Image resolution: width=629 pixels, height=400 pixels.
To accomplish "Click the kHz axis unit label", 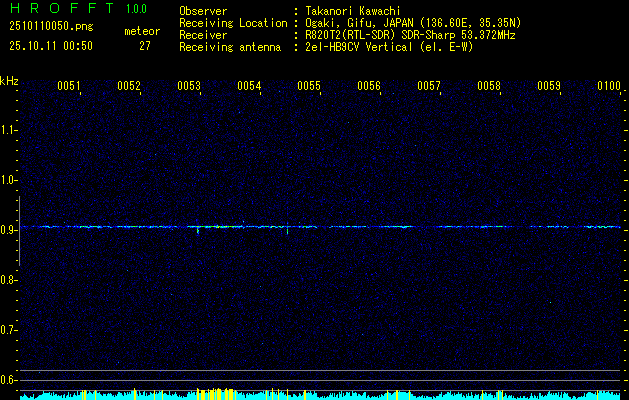I will (x=9, y=81).
